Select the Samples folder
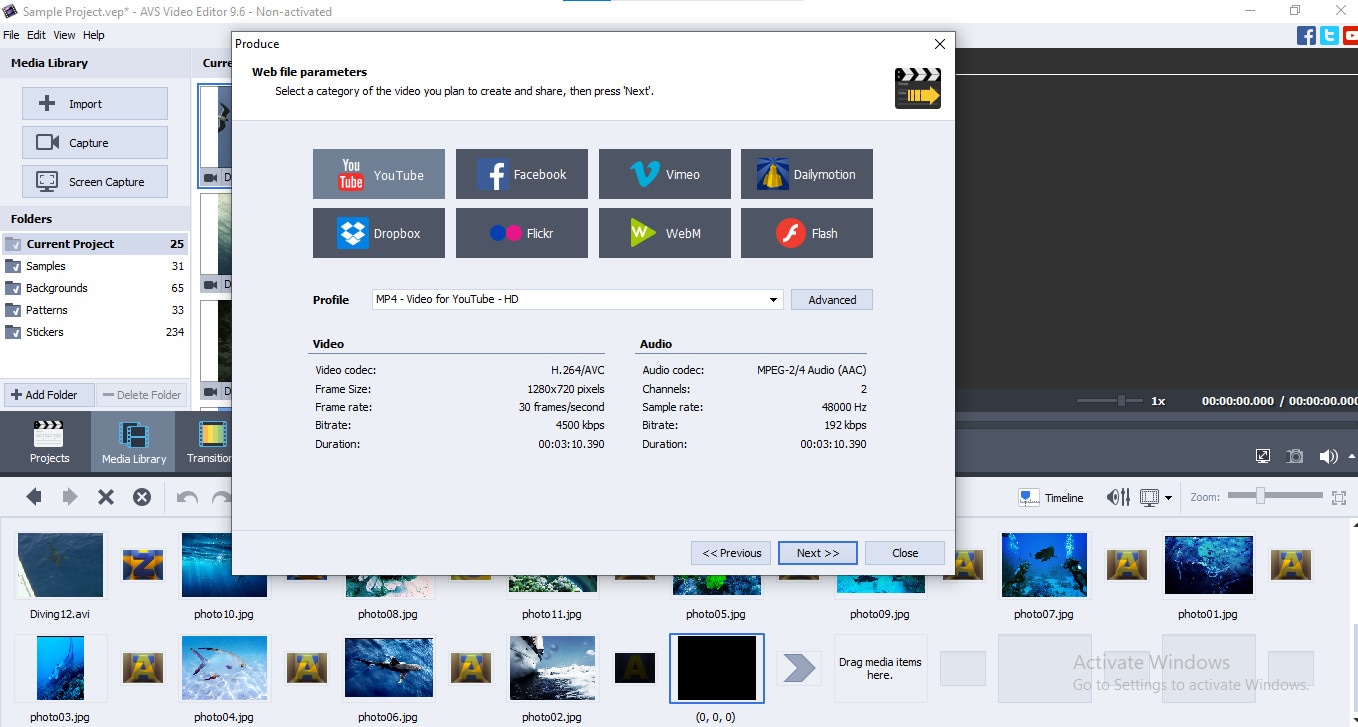This screenshot has height=727, width=1358. 95,266
